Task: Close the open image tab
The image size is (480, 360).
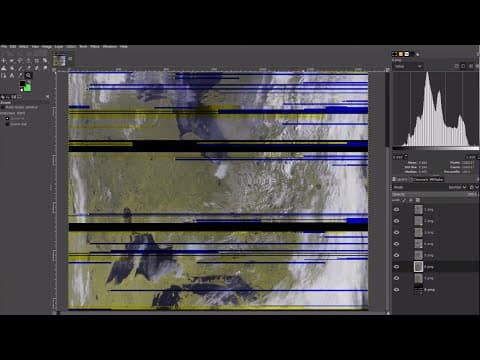Action: (x=70, y=59)
